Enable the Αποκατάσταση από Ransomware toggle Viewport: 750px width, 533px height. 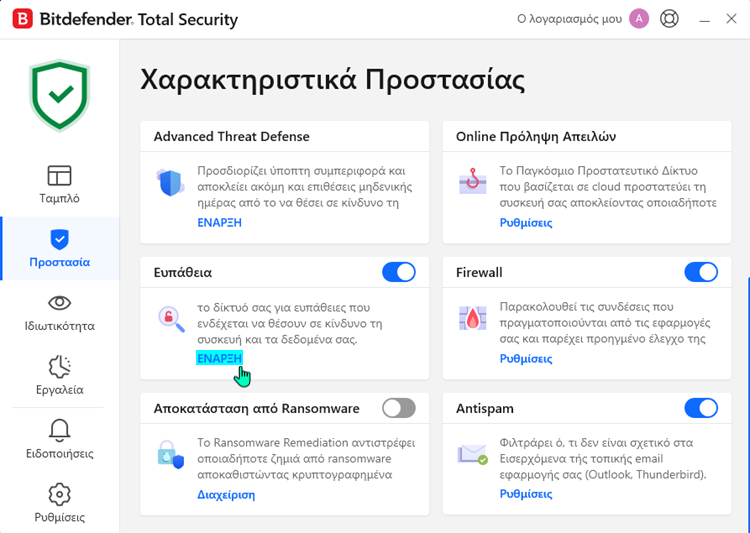[x=398, y=408]
